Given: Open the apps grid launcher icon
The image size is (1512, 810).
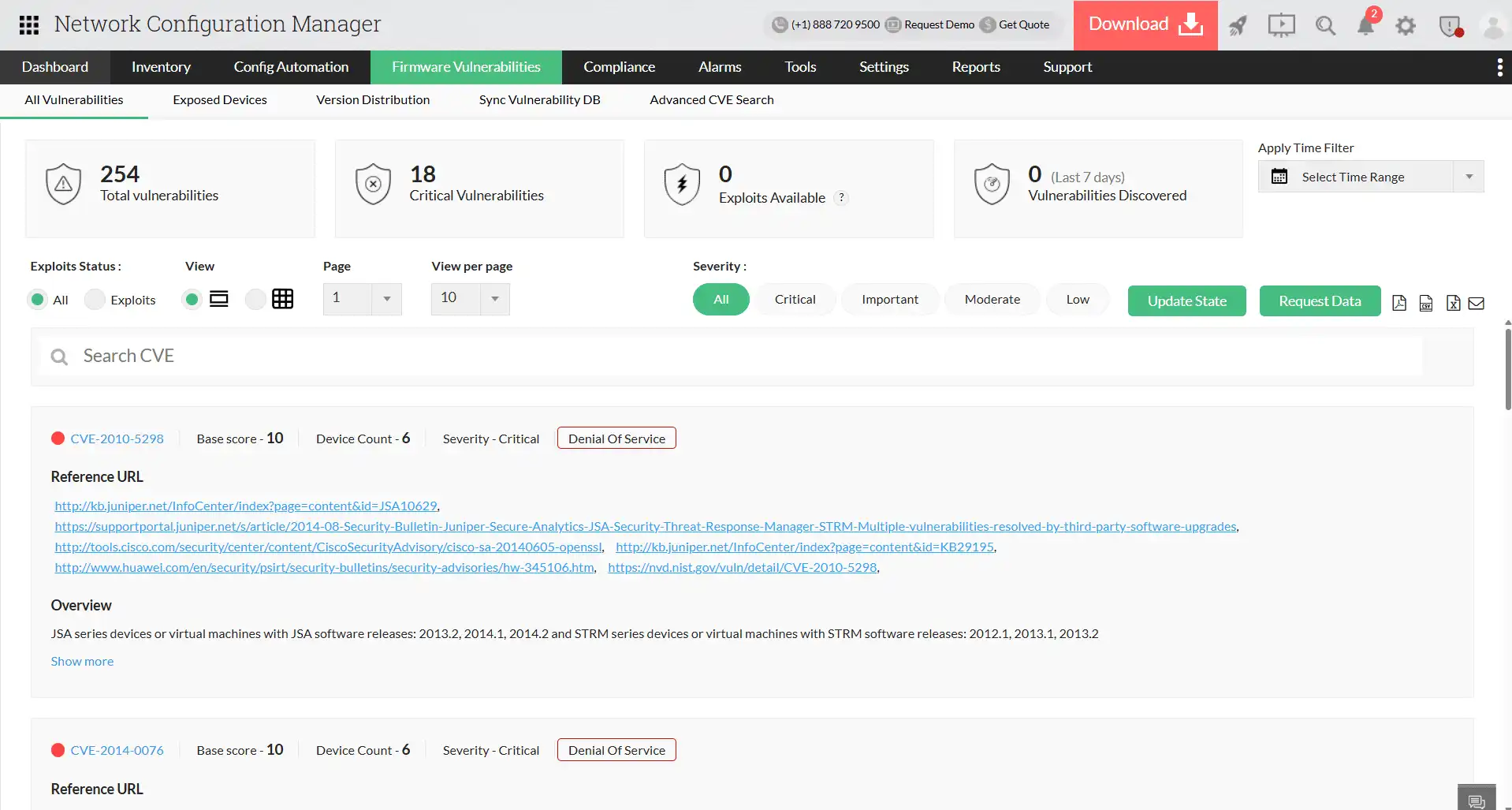Looking at the screenshot, I should coord(29,24).
